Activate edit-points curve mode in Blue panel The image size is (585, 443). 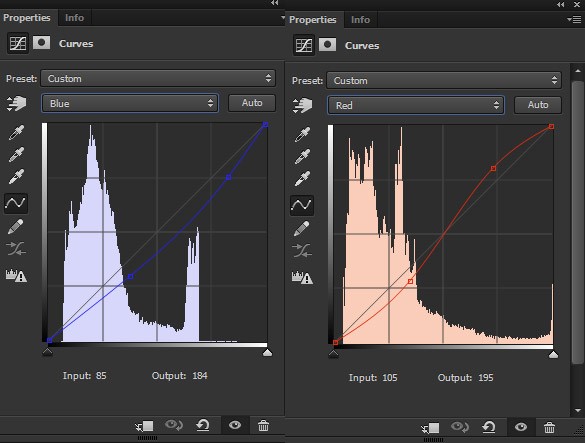click(16, 203)
